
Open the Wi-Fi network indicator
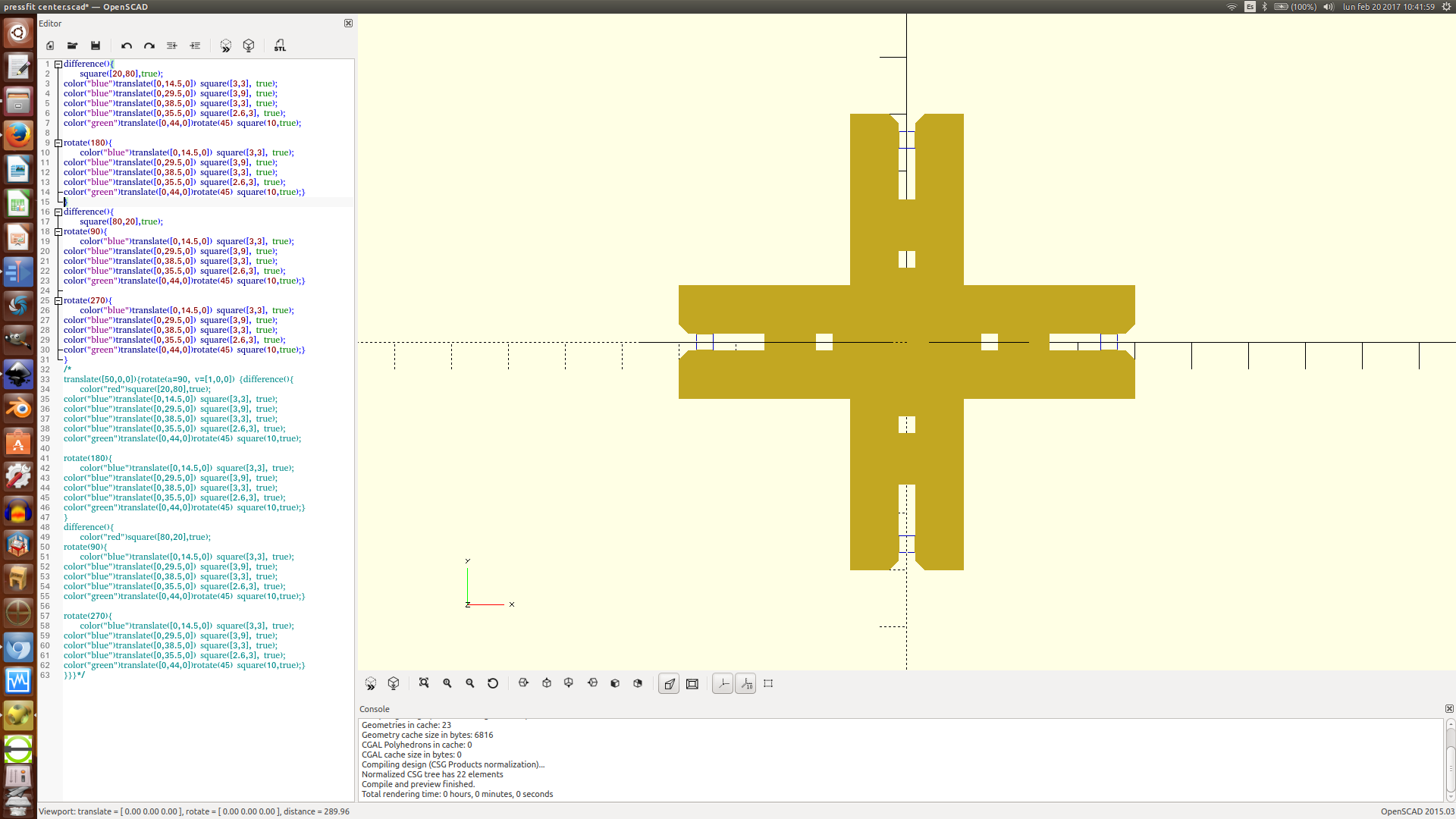1232,7
